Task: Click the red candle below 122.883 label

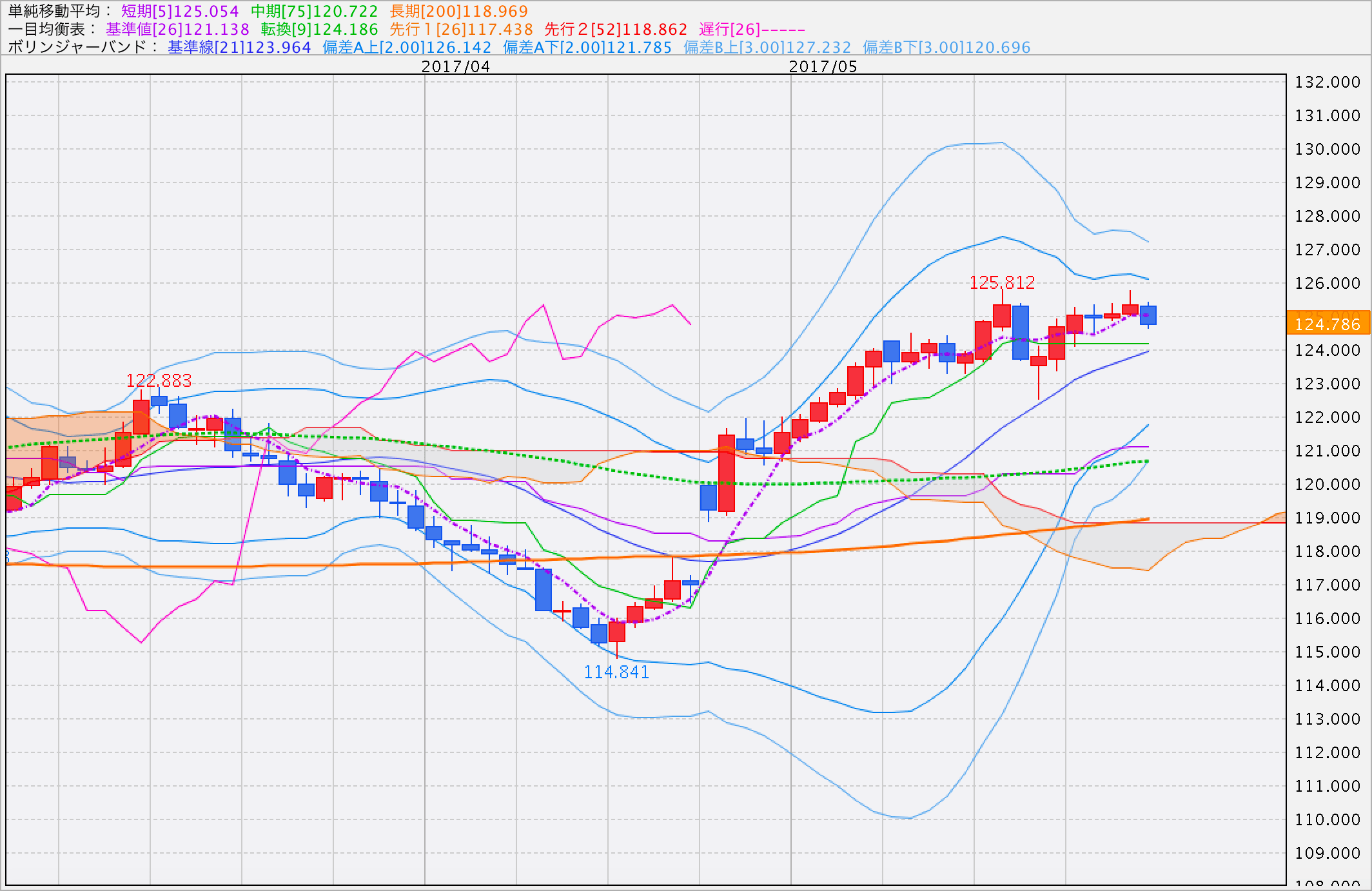Action: pyautogui.click(x=141, y=416)
